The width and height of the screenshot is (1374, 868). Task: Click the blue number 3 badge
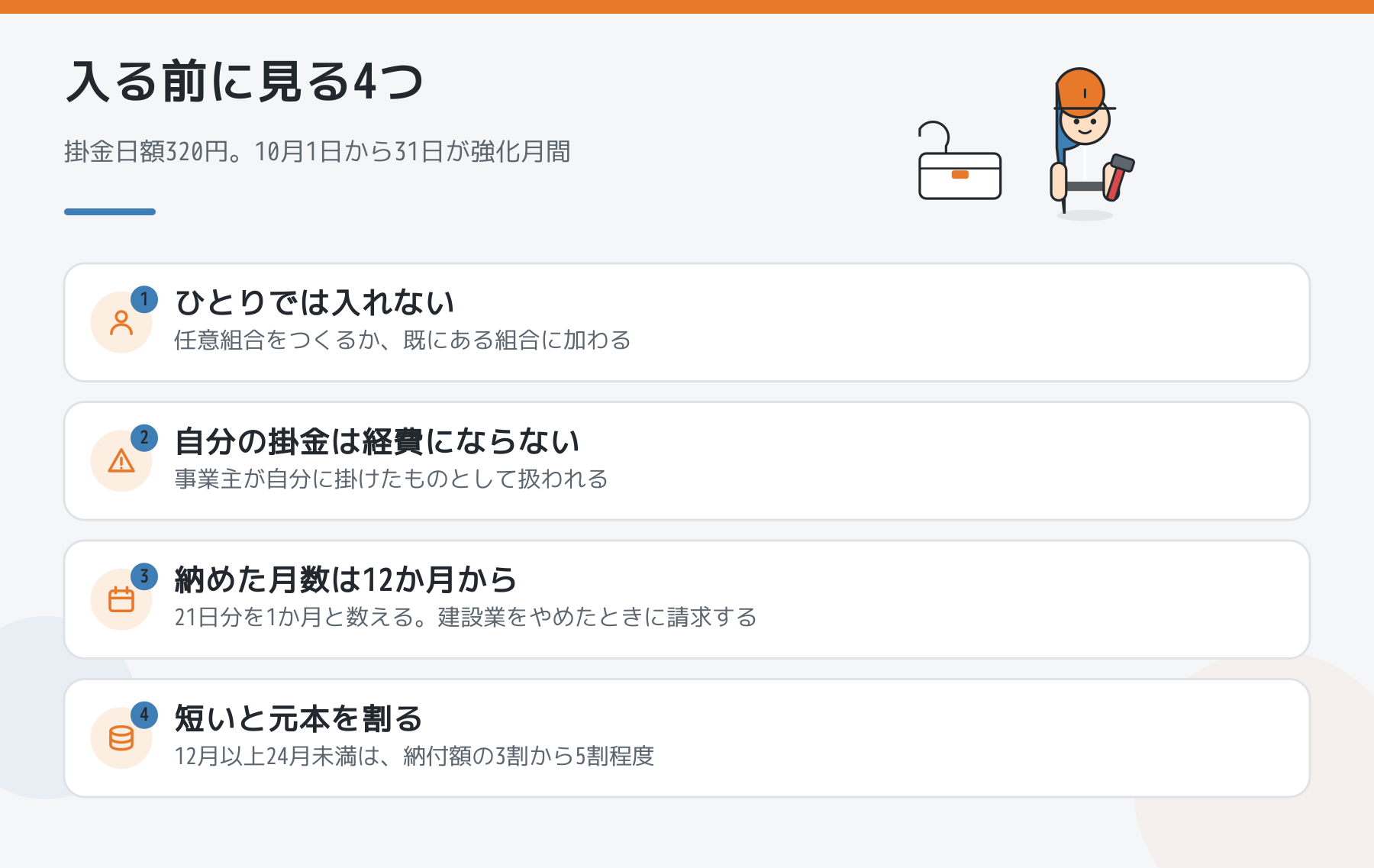(x=144, y=576)
